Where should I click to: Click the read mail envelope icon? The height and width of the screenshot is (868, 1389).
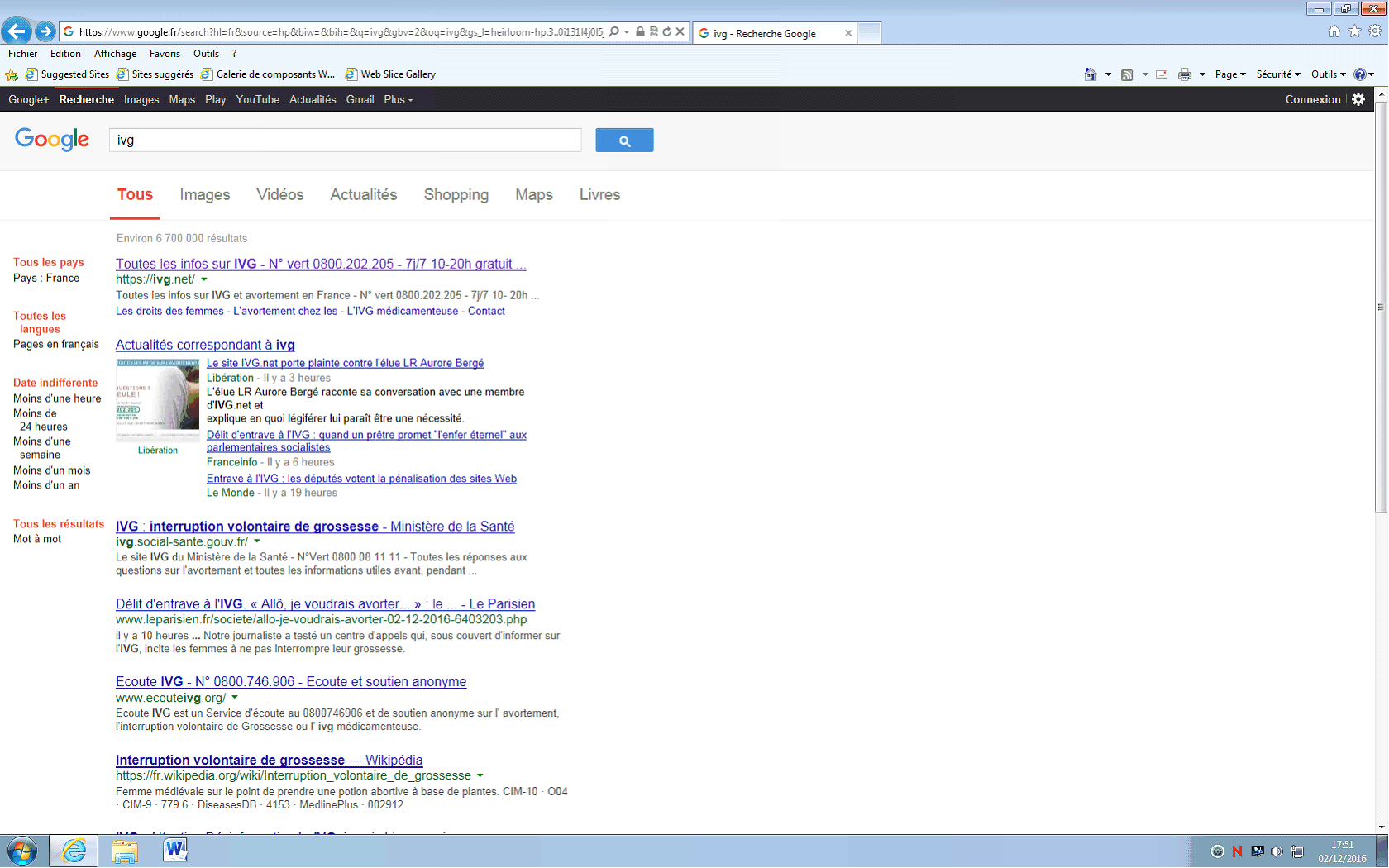1162,74
